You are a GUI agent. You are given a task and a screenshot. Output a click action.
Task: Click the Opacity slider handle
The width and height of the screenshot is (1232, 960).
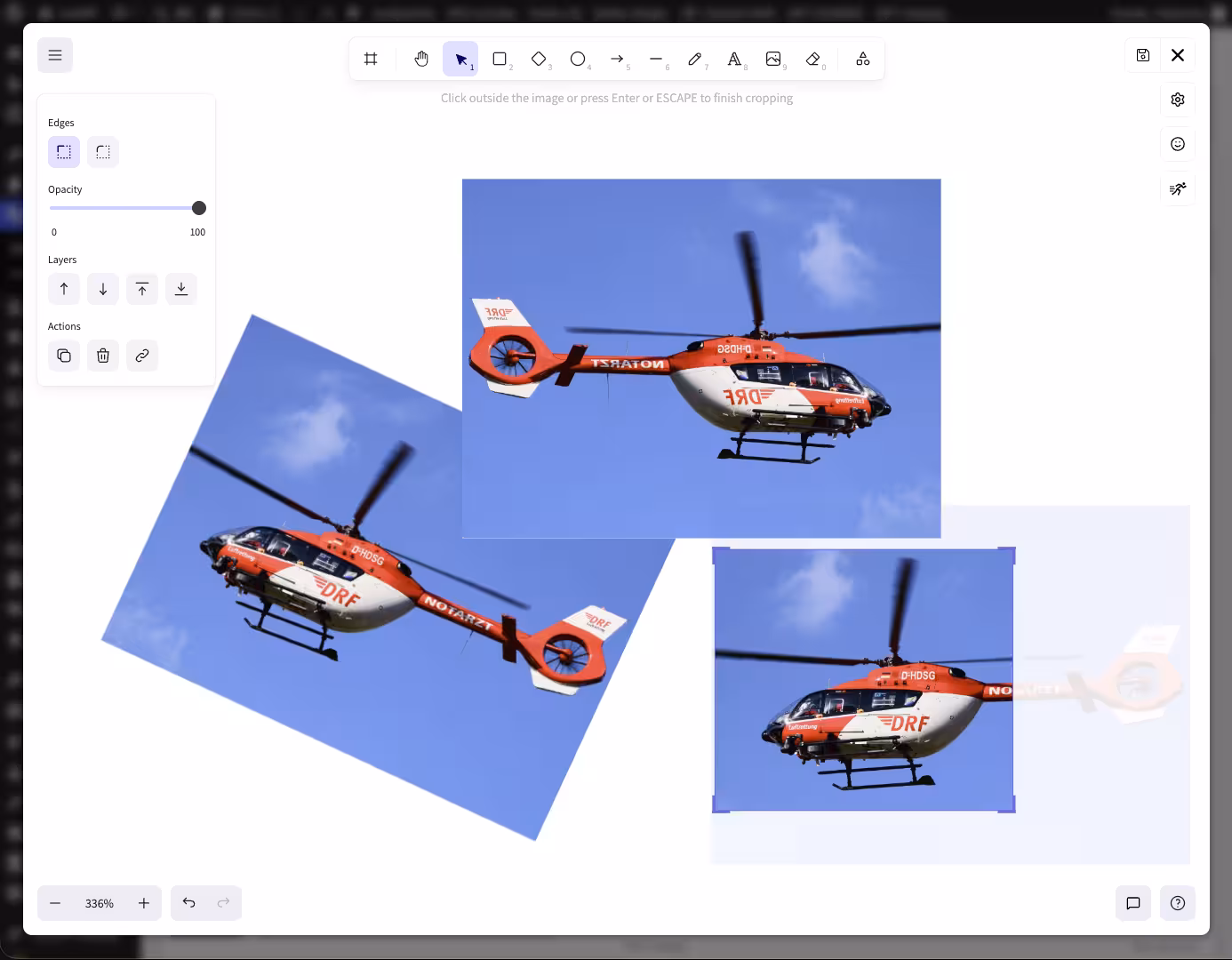tap(199, 208)
